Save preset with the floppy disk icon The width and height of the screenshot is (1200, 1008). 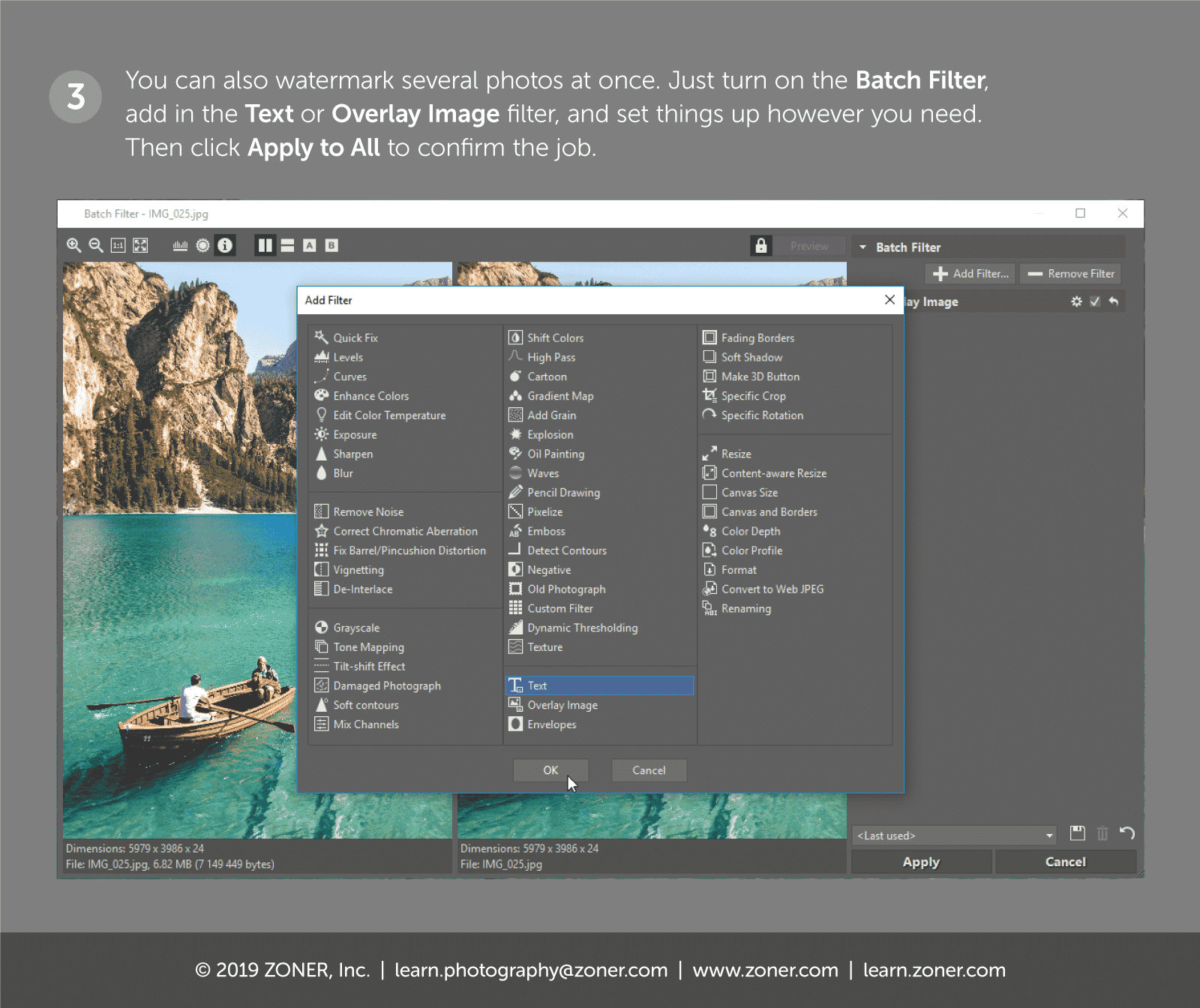1078,833
